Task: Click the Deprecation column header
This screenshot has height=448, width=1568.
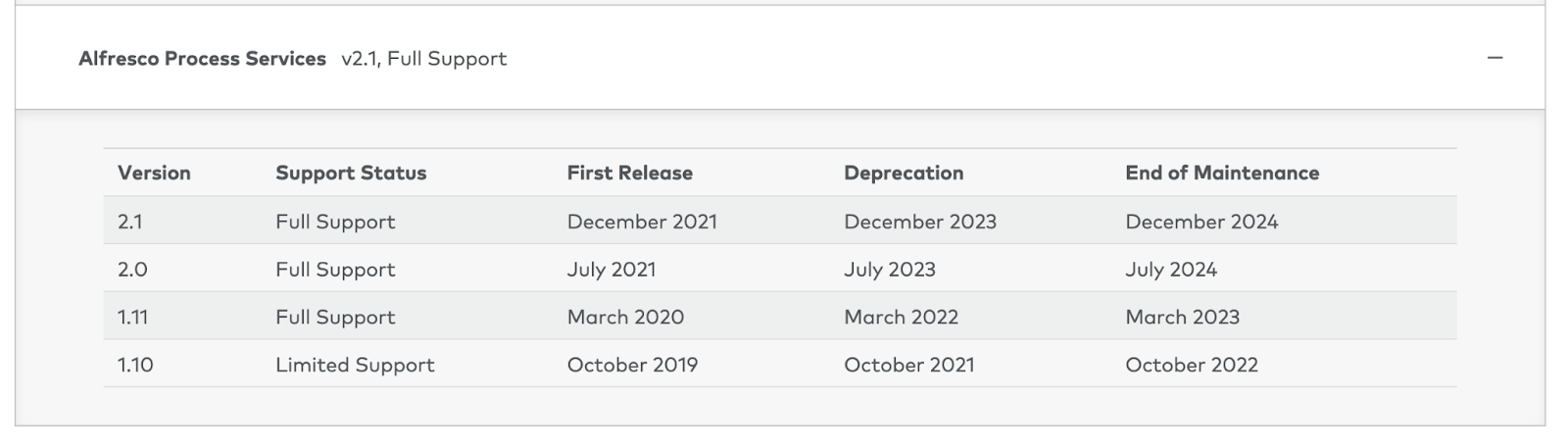Action: (x=904, y=174)
